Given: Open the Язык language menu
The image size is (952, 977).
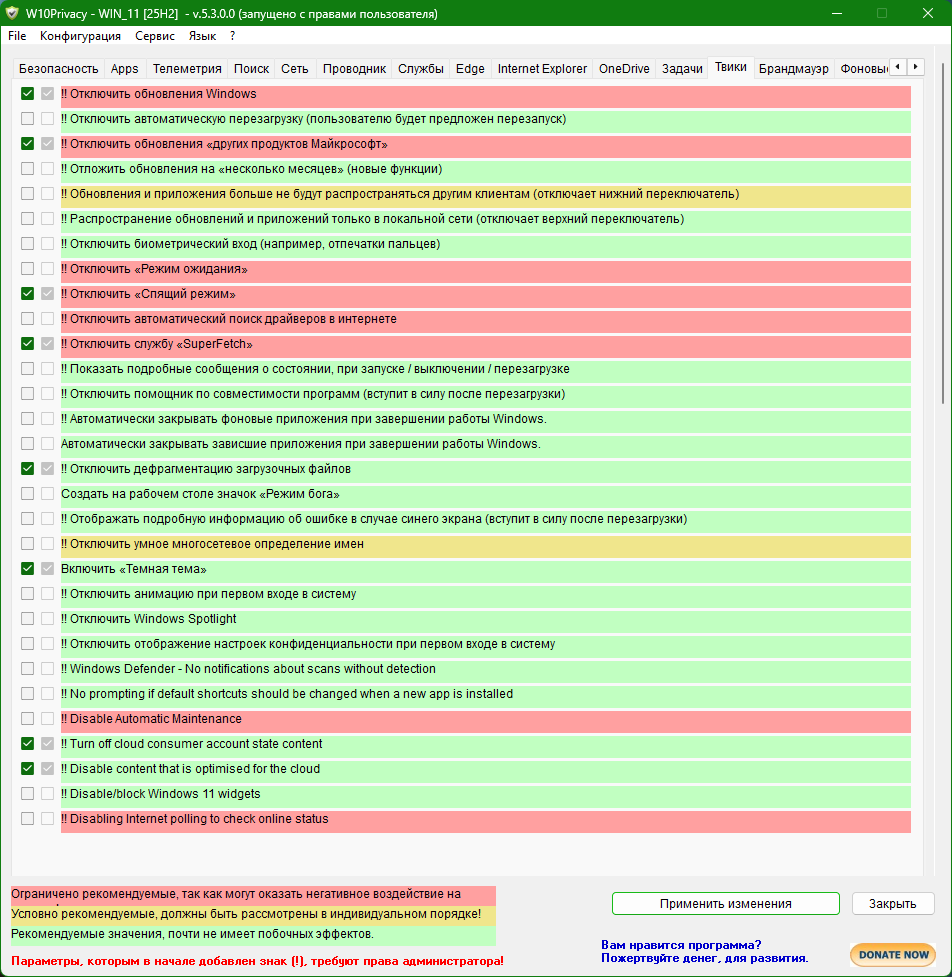Looking at the screenshot, I should [x=202, y=35].
